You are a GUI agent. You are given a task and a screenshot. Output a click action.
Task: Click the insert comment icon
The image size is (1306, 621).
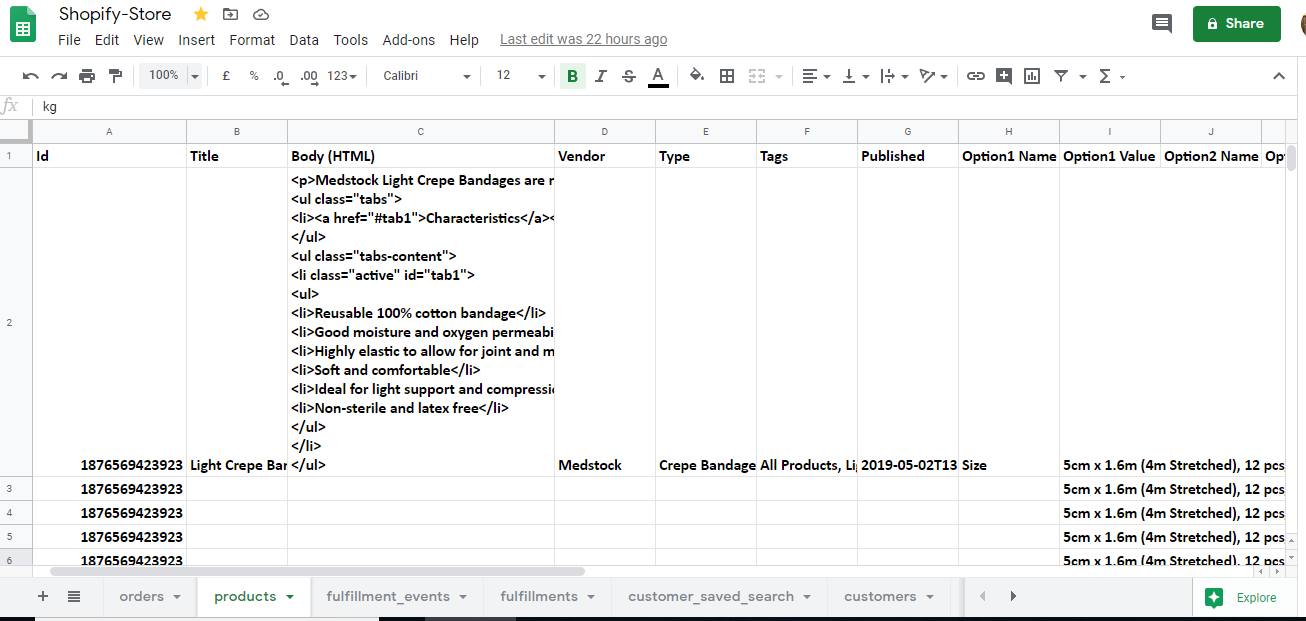click(1004, 76)
